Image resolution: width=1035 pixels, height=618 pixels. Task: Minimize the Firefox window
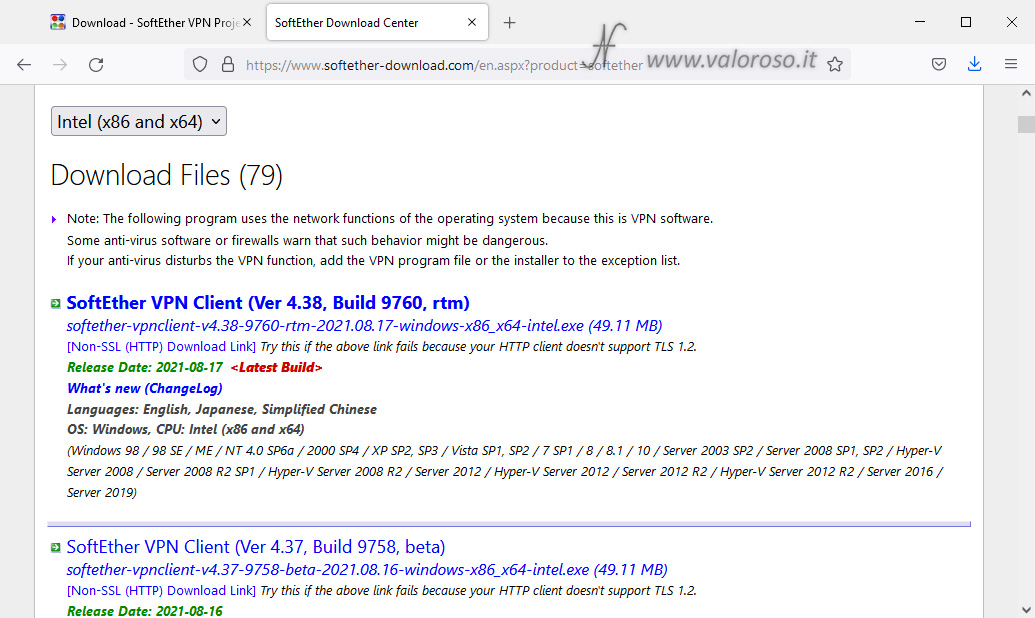pyautogui.click(x=919, y=22)
